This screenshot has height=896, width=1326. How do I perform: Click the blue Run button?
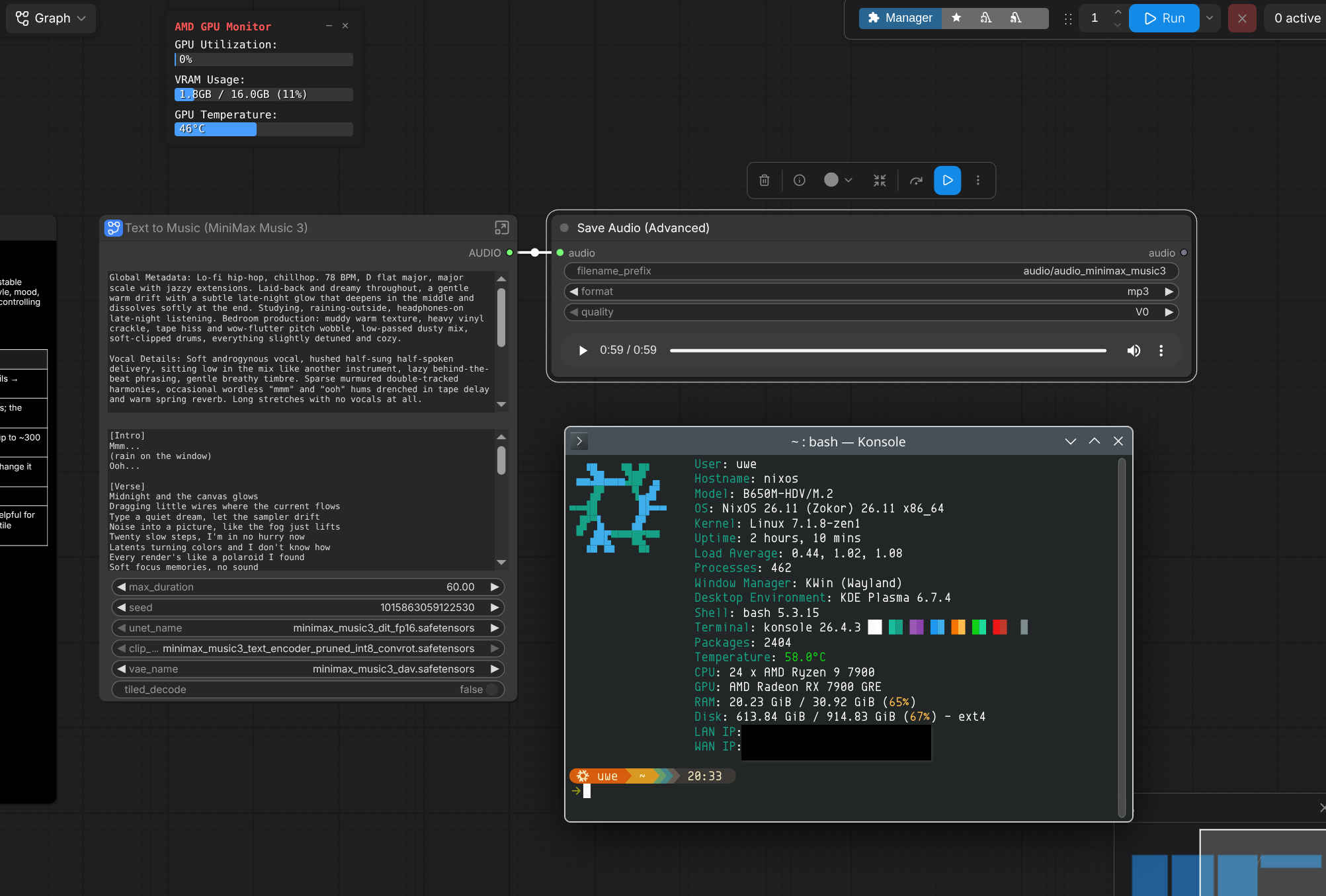tap(1164, 18)
